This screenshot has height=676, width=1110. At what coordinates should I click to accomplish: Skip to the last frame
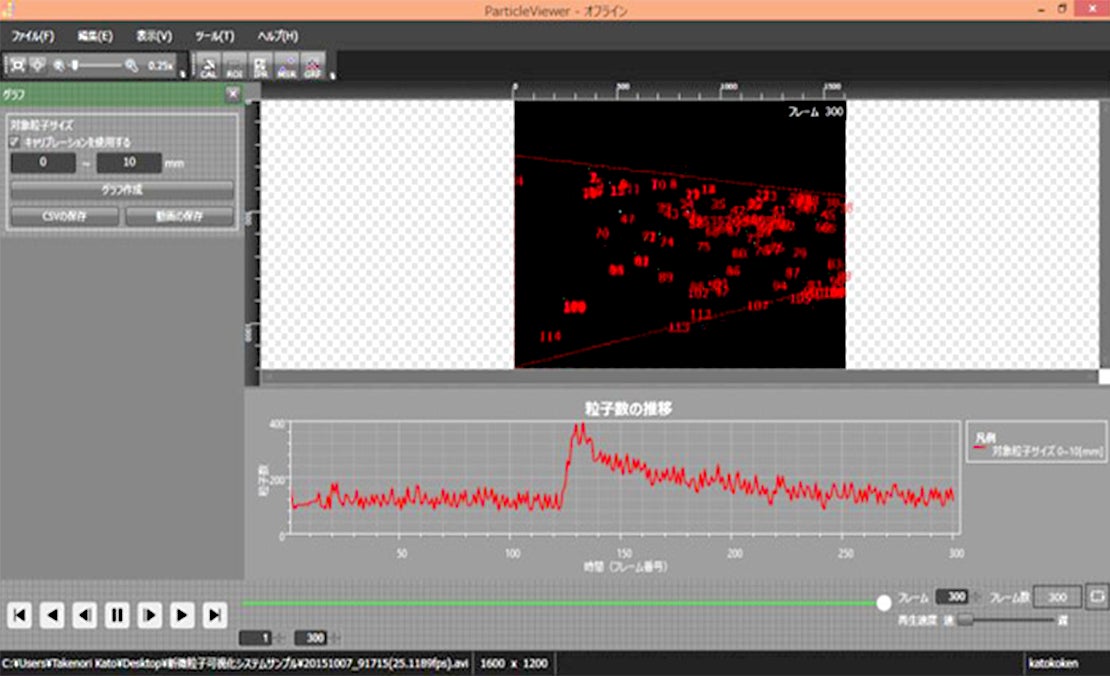214,615
